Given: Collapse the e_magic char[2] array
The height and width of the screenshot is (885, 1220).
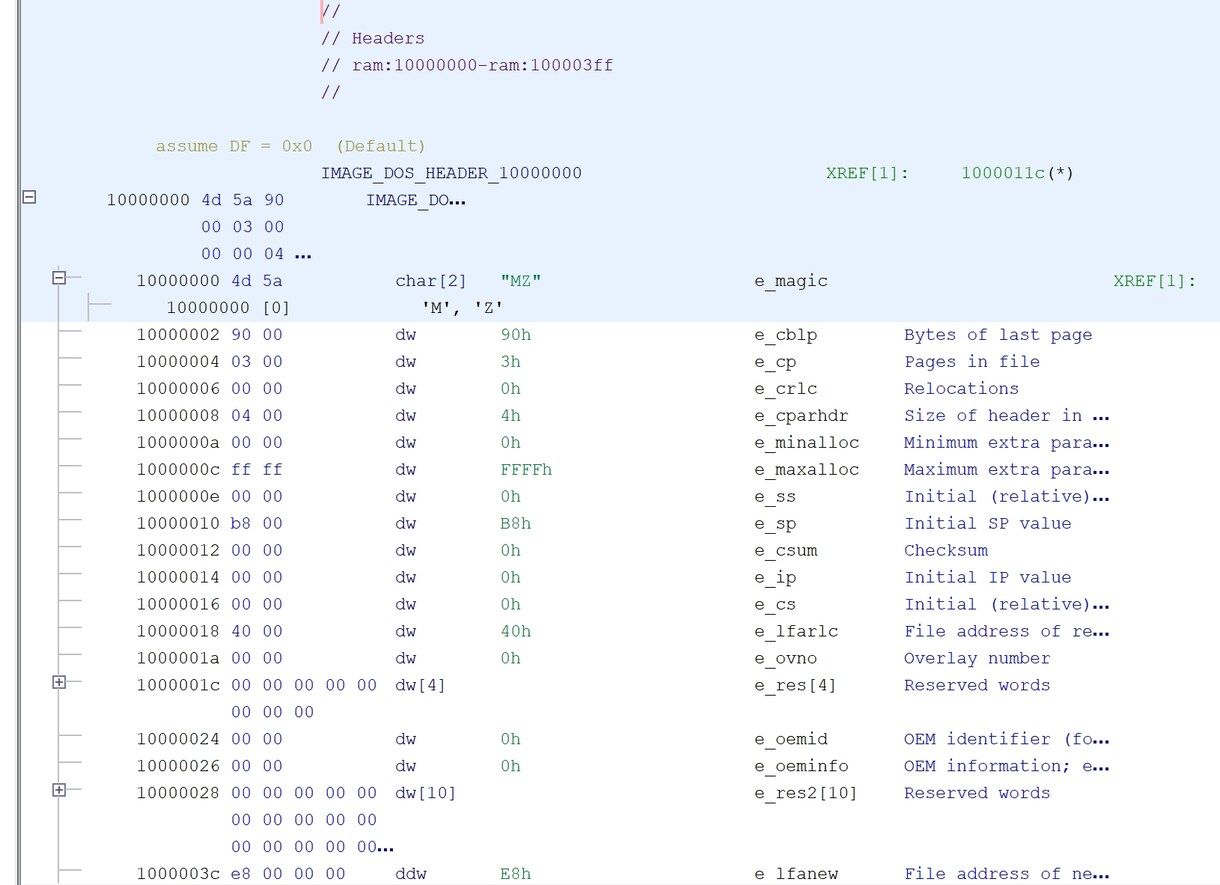Looking at the screenshot, I should point(59,278).
